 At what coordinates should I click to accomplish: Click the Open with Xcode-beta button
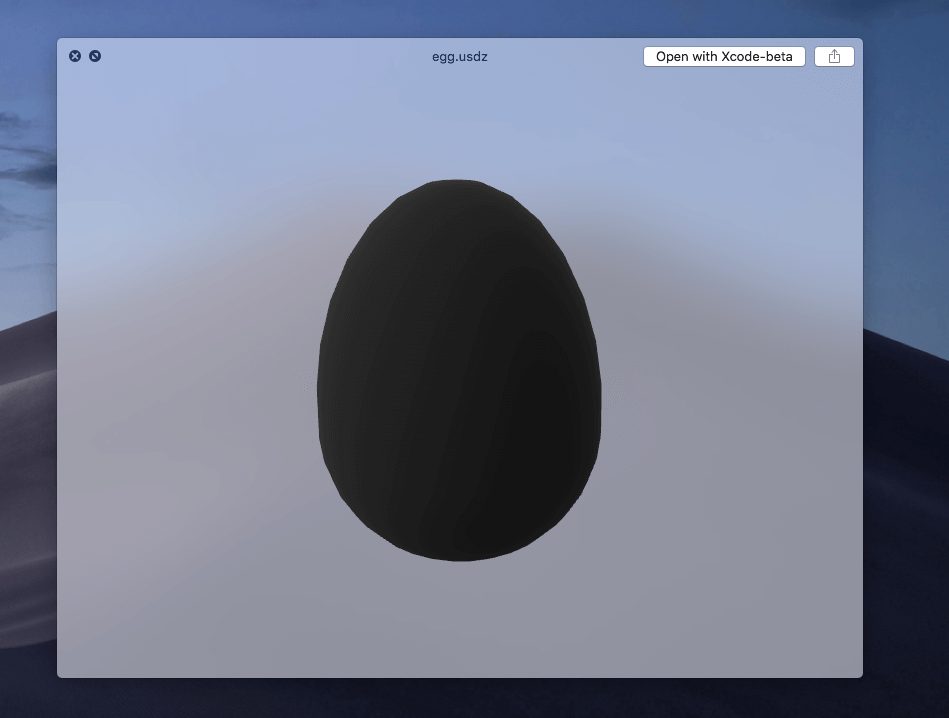pos(724,56)
